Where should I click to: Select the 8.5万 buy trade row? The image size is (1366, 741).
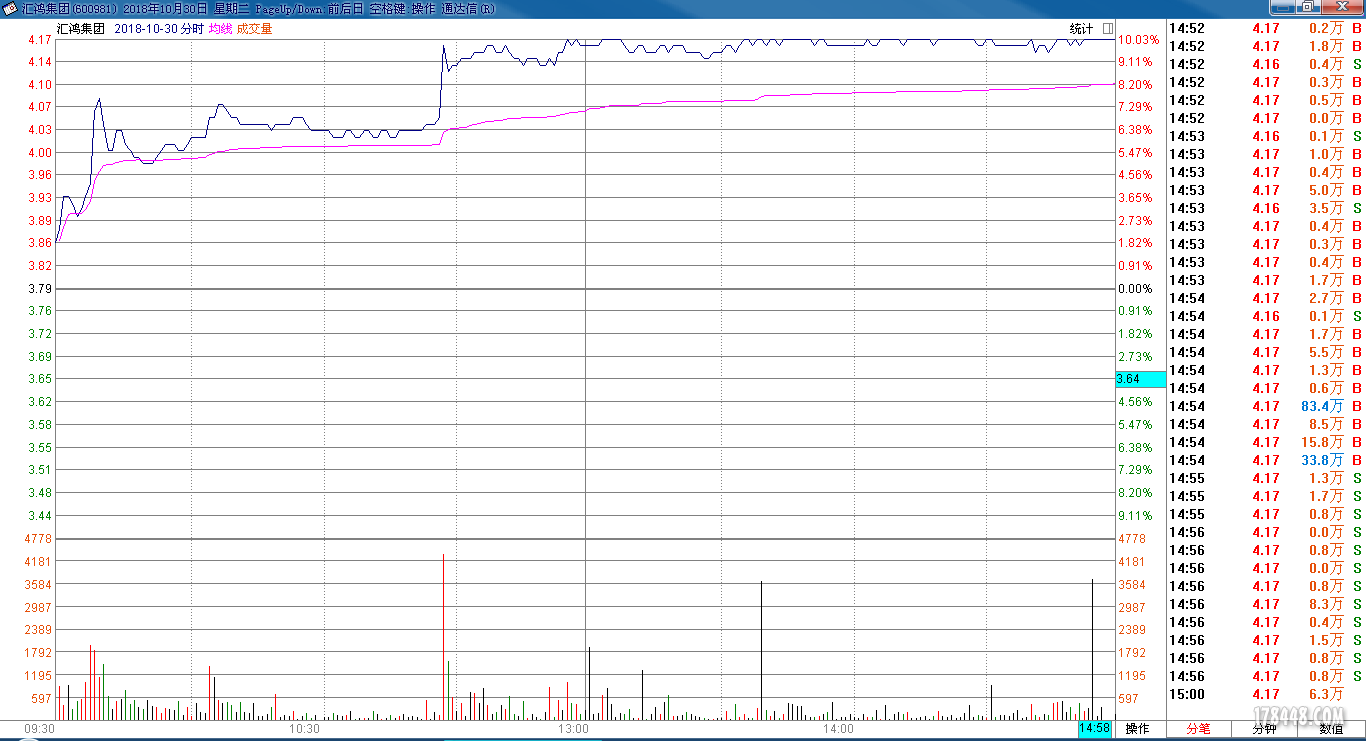click(1266, 424)
